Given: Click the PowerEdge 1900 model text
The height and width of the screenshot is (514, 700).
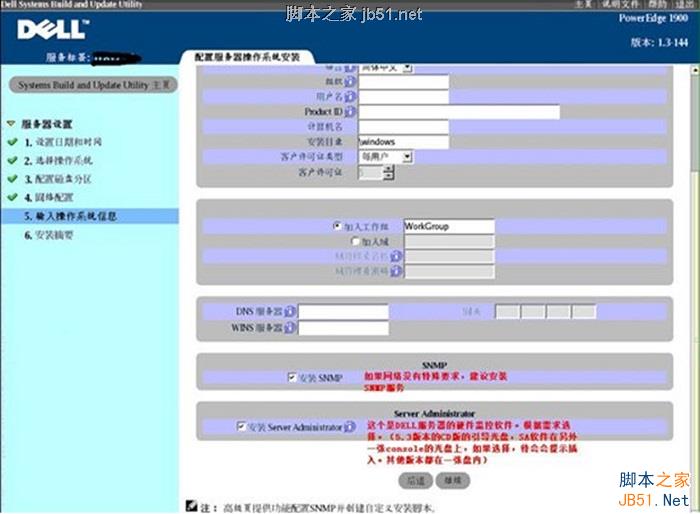Looking at the screenshot, I should click(x=653, y=18).
